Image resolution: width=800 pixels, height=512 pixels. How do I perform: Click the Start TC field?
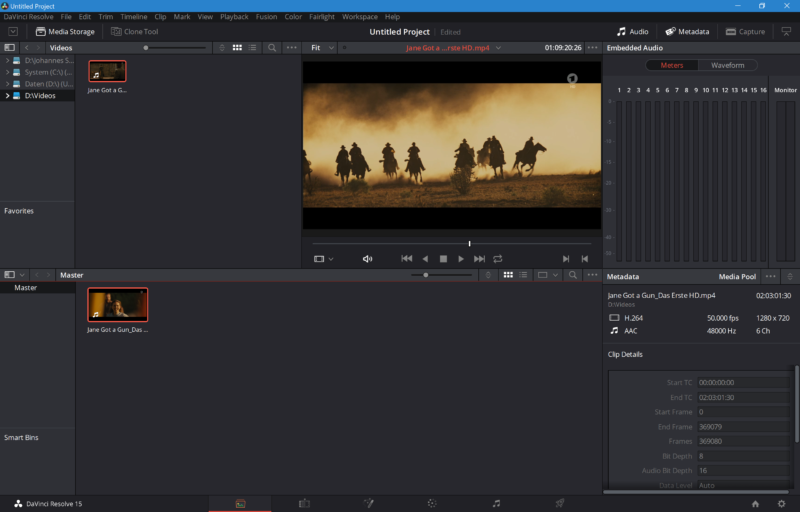click(x=743, y=382)
